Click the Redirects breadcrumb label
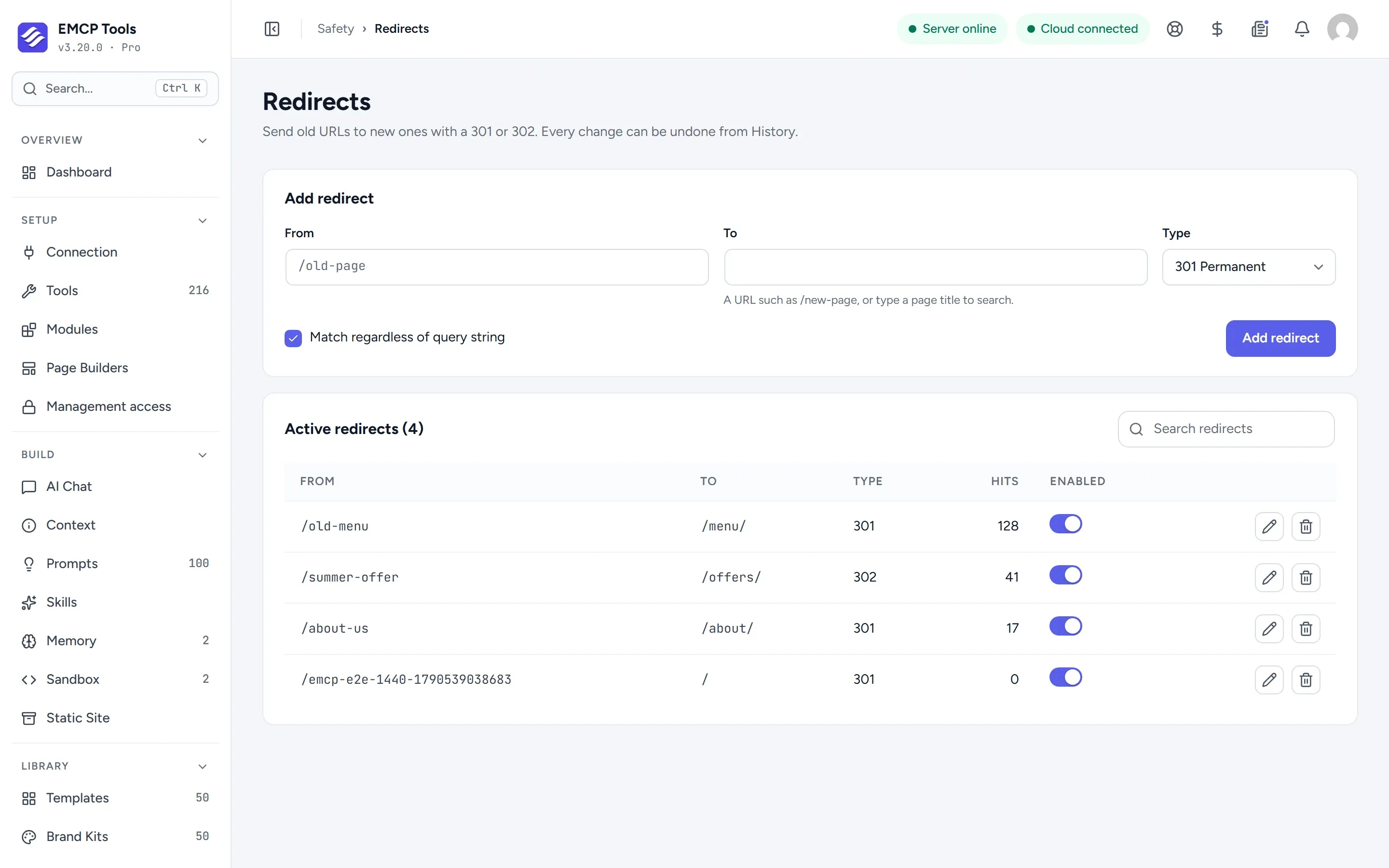The height and width of the screenshot is (868, 1389). pyautogui.click(x=401, y=29)
